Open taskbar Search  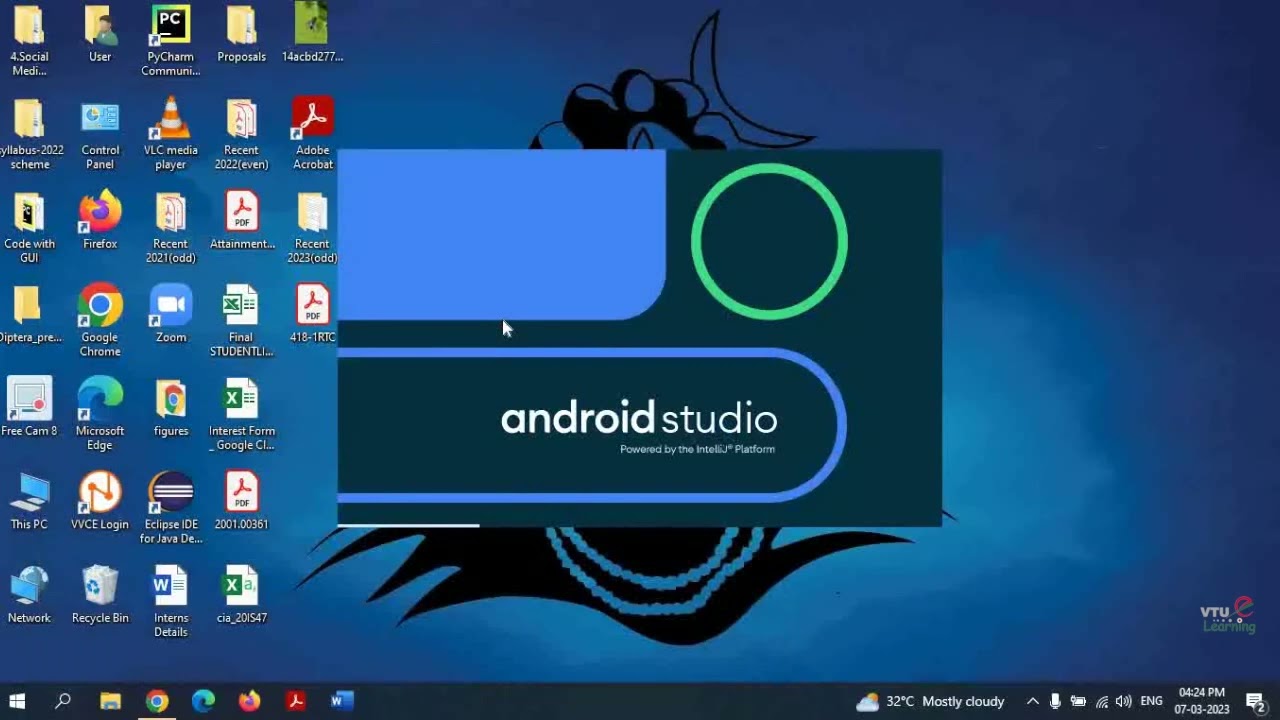[63, 701]
